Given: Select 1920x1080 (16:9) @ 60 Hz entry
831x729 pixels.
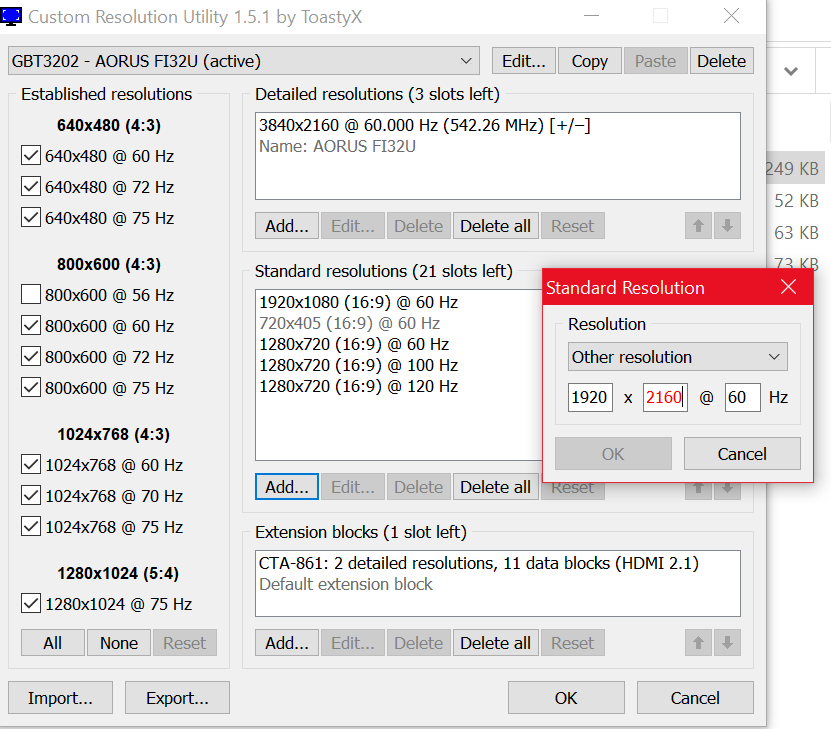Looking at the screenshot, I should 359,303.
